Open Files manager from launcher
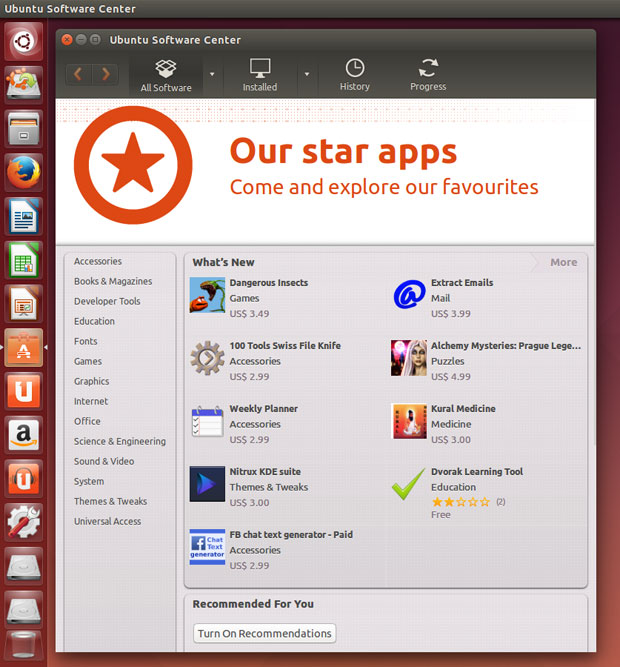 23,129
